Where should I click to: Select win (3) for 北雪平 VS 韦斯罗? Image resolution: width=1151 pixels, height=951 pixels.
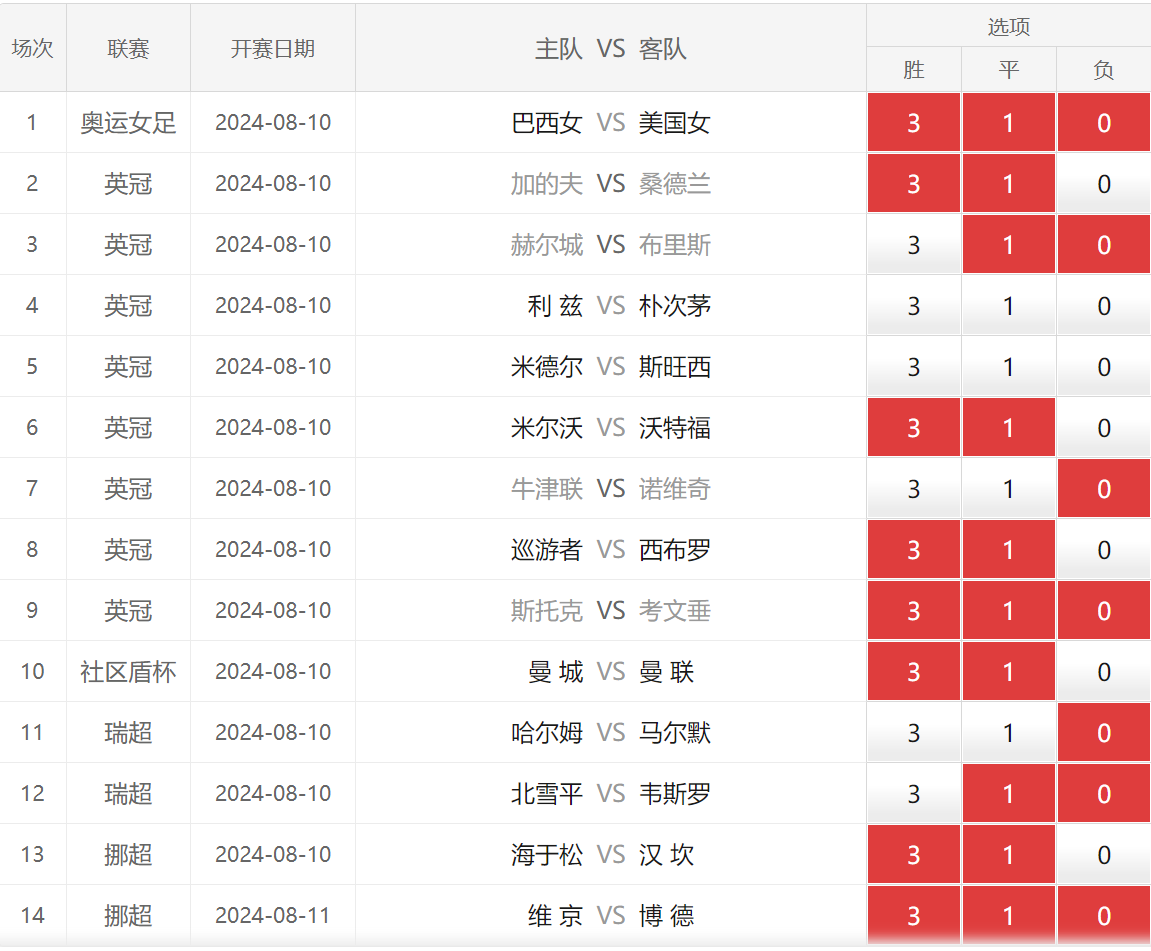coord(914,792)
